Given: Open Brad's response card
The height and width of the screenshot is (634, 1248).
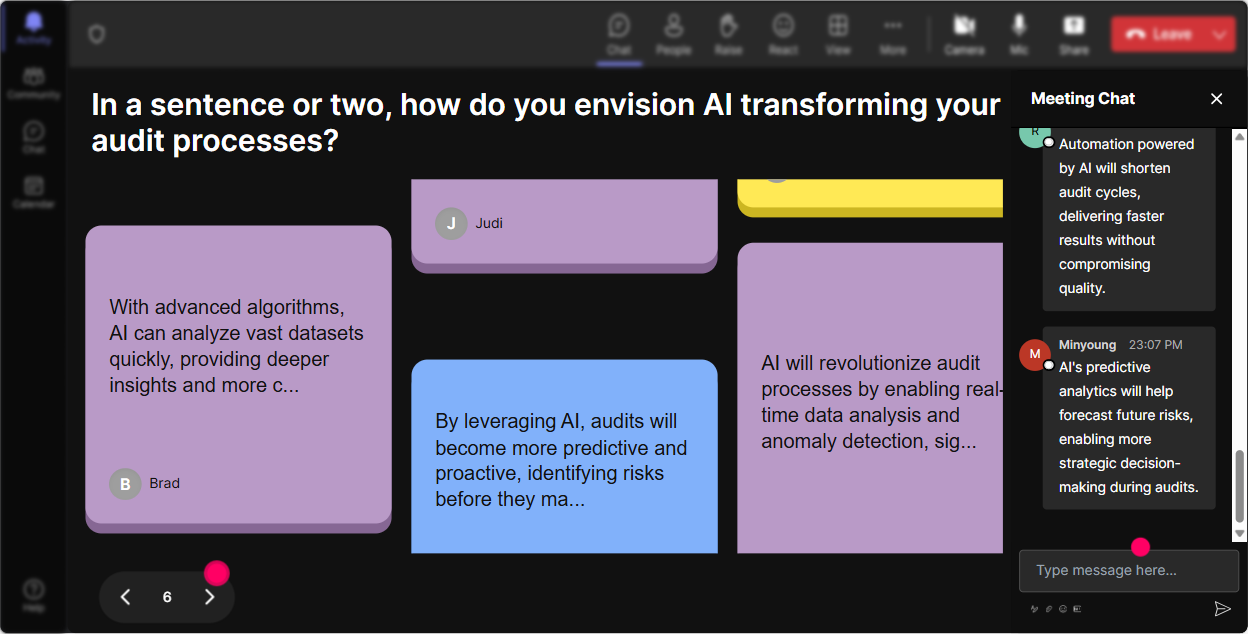Looking at the screenshot, I should pyautogui.click(x=238, y=379).
